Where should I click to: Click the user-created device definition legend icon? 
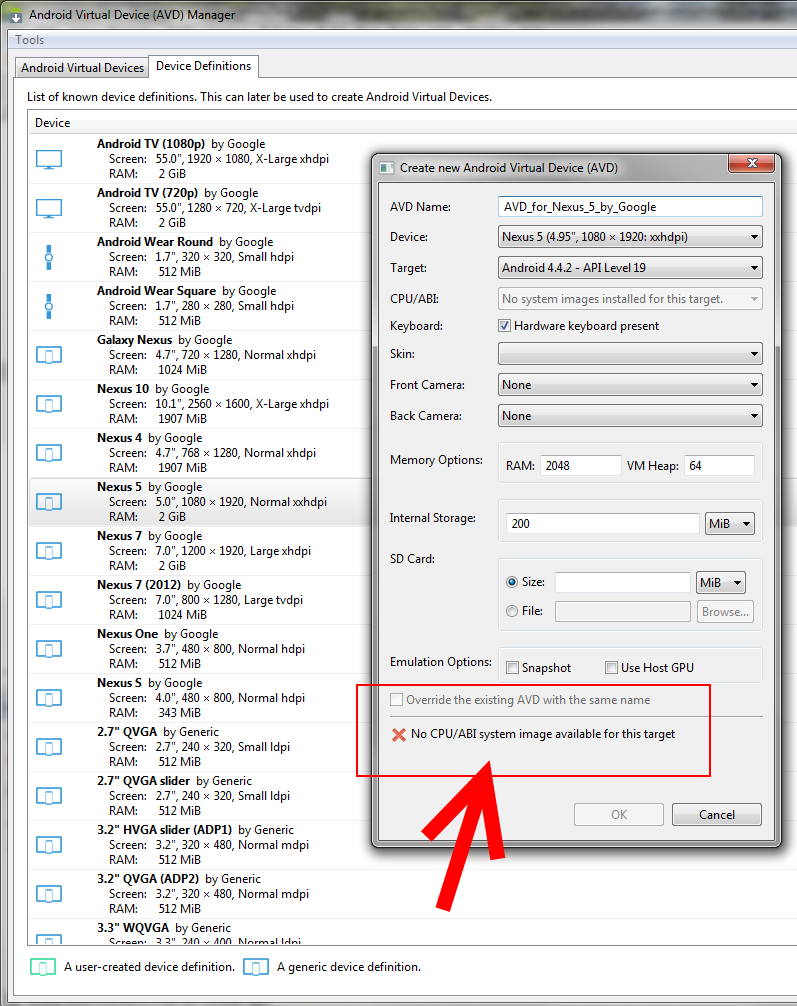[43, 968]
